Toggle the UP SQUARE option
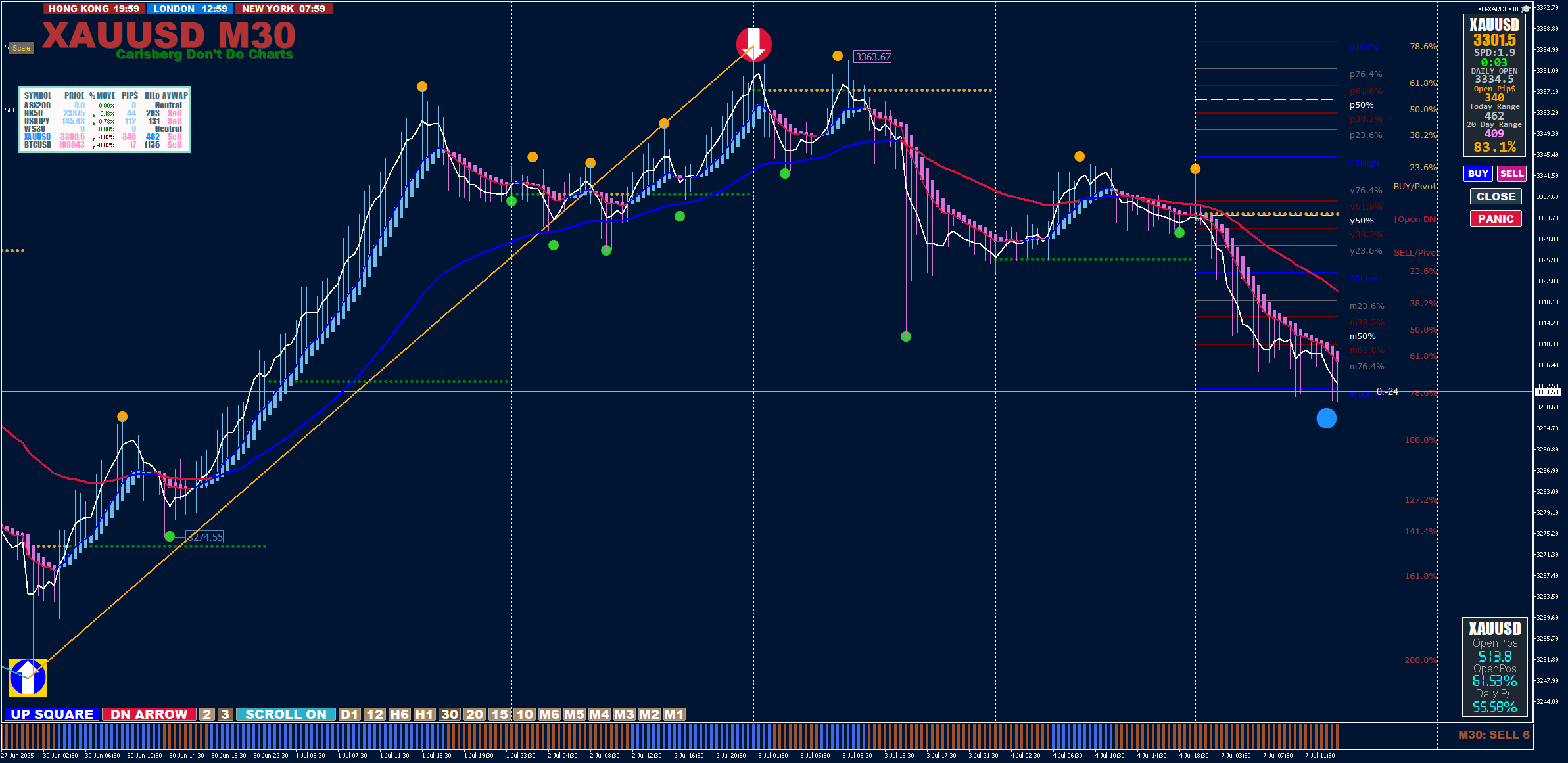 pos(52,714)
